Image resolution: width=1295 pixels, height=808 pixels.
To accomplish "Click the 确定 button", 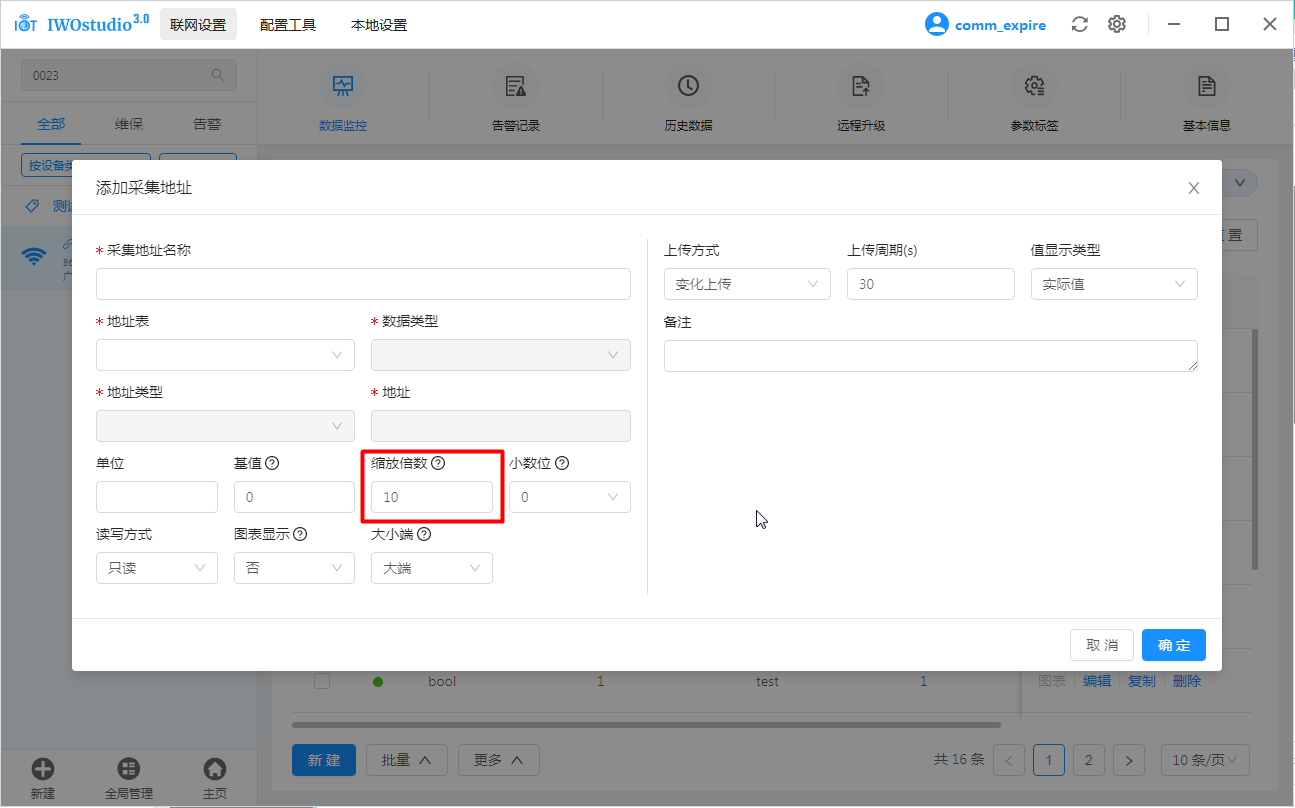I will click(1173, 645).
